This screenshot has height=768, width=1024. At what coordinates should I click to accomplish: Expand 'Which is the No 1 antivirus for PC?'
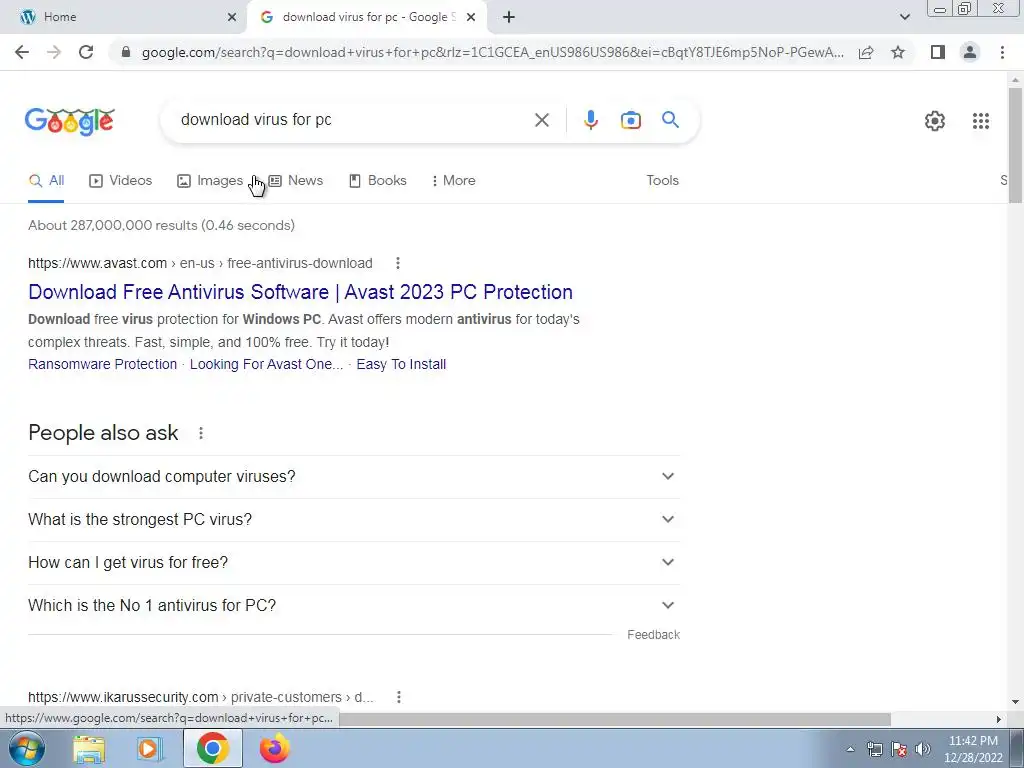coord(354,605)
